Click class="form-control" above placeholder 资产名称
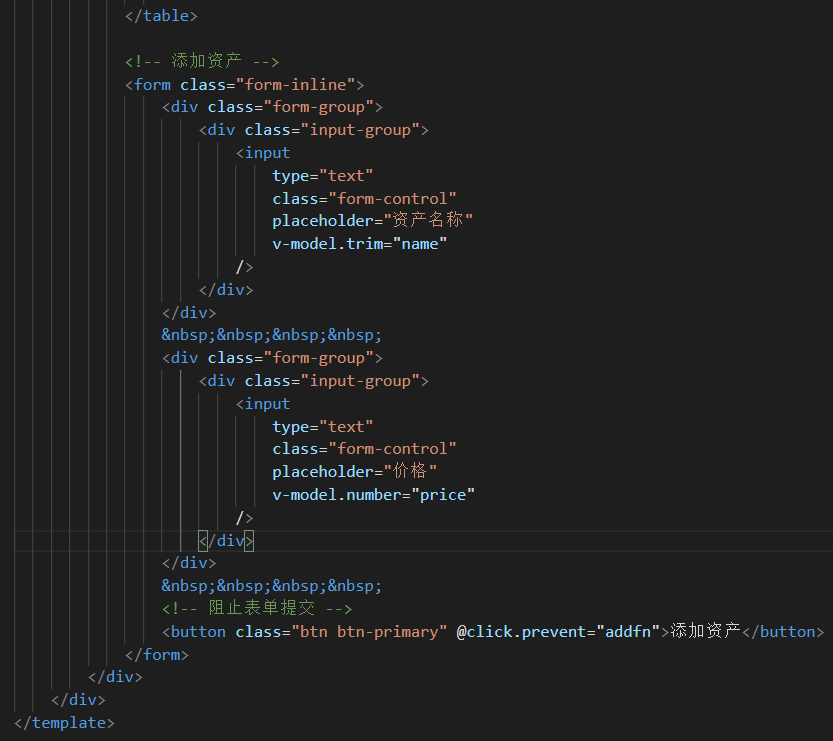Image resolution: width=833 pixels, height=741 pixels. click(364, 199)
